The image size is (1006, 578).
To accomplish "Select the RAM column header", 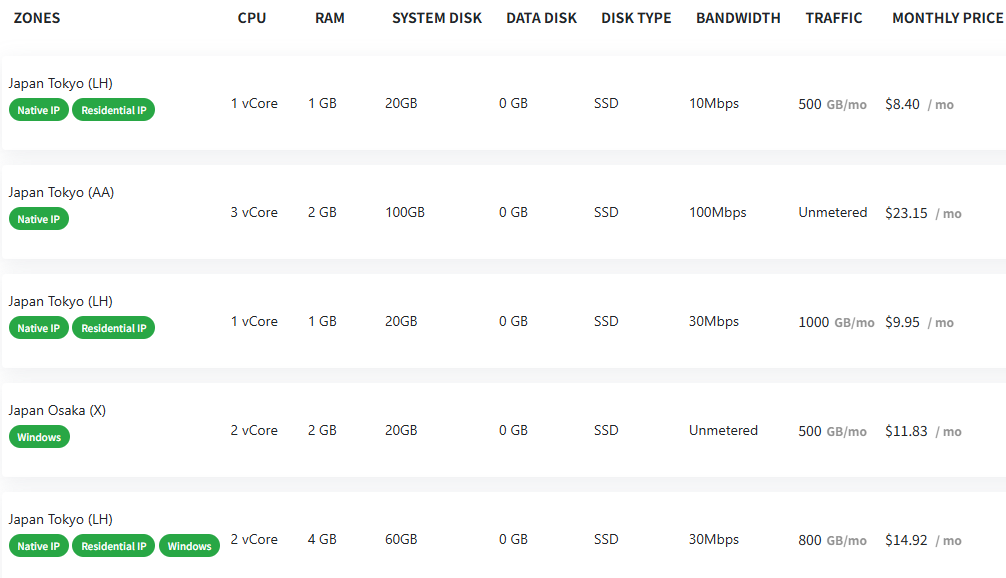I will pyautogui.click(x=329, y=18).
